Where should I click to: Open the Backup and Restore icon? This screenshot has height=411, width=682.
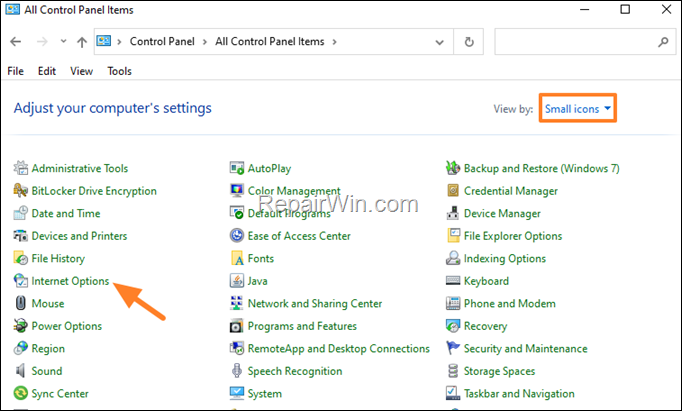pos(453,168)
